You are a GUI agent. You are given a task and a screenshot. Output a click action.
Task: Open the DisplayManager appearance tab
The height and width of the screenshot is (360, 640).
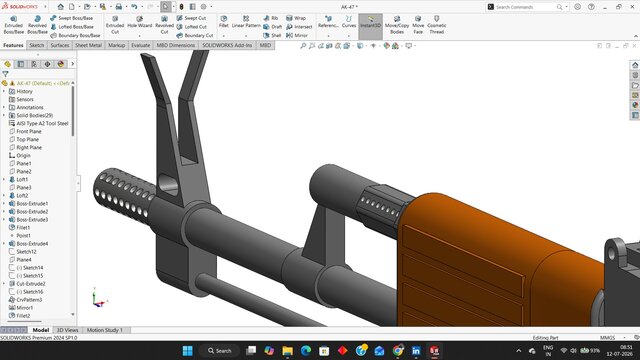click(x=61, y=64)
